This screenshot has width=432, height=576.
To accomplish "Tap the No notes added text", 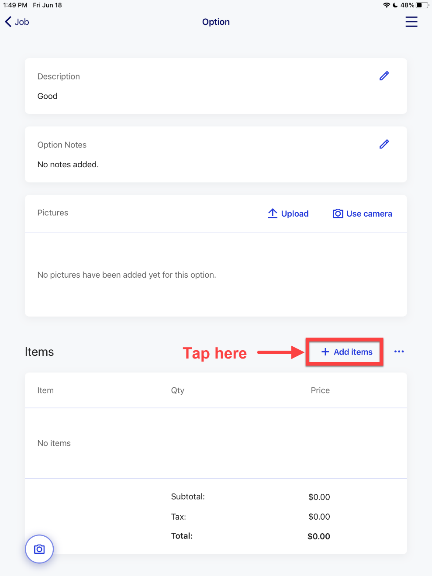I will [68, 164].
